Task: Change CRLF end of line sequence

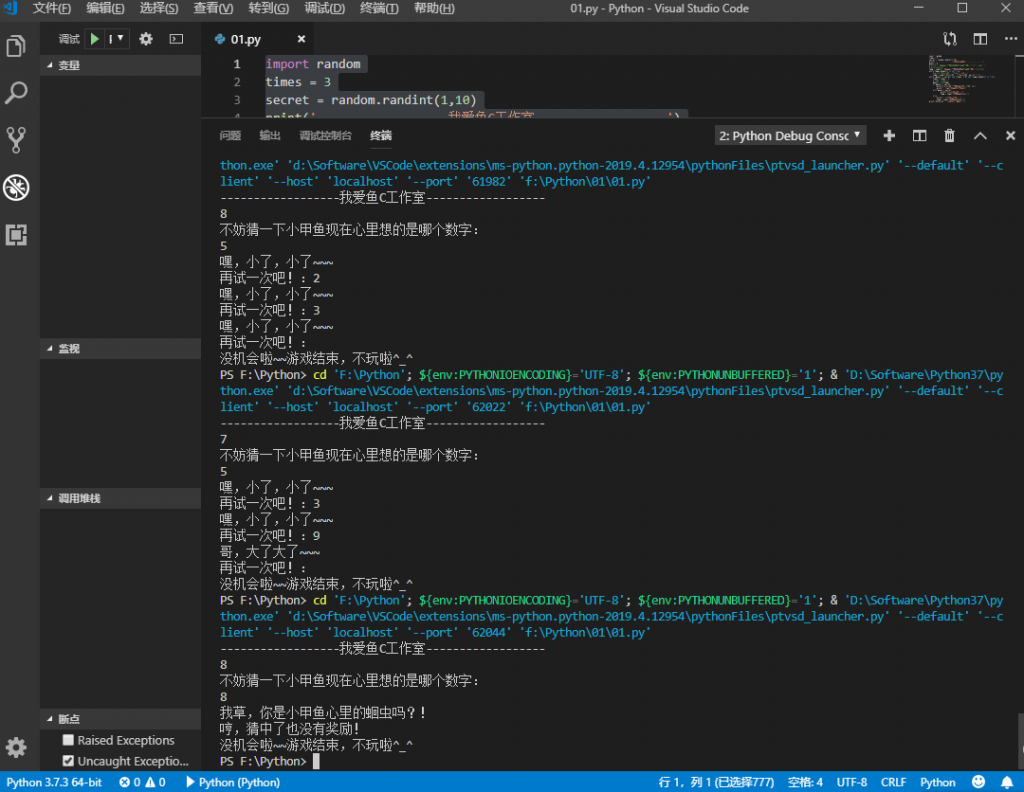Action: pos(893,782)
